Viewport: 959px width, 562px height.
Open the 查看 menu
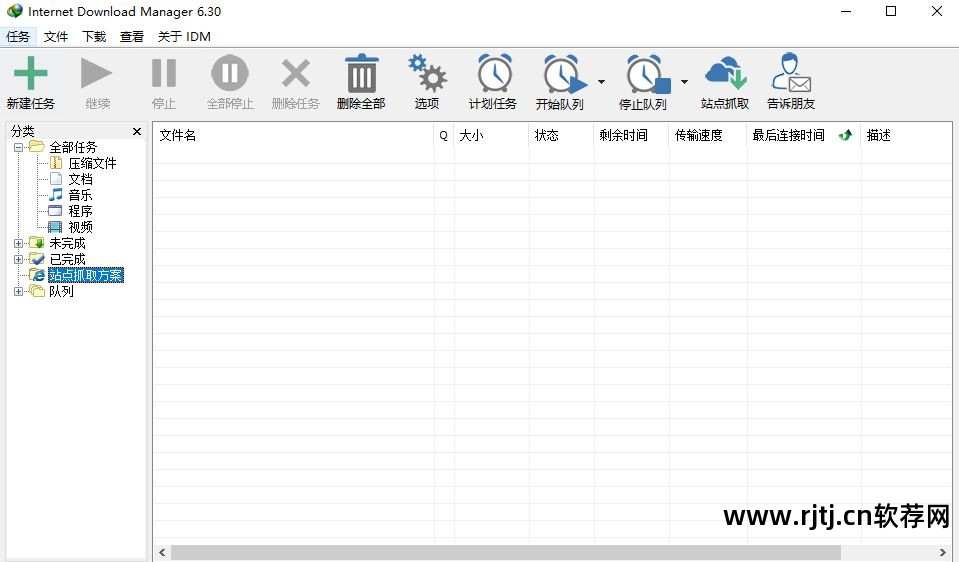coord(131,37)
